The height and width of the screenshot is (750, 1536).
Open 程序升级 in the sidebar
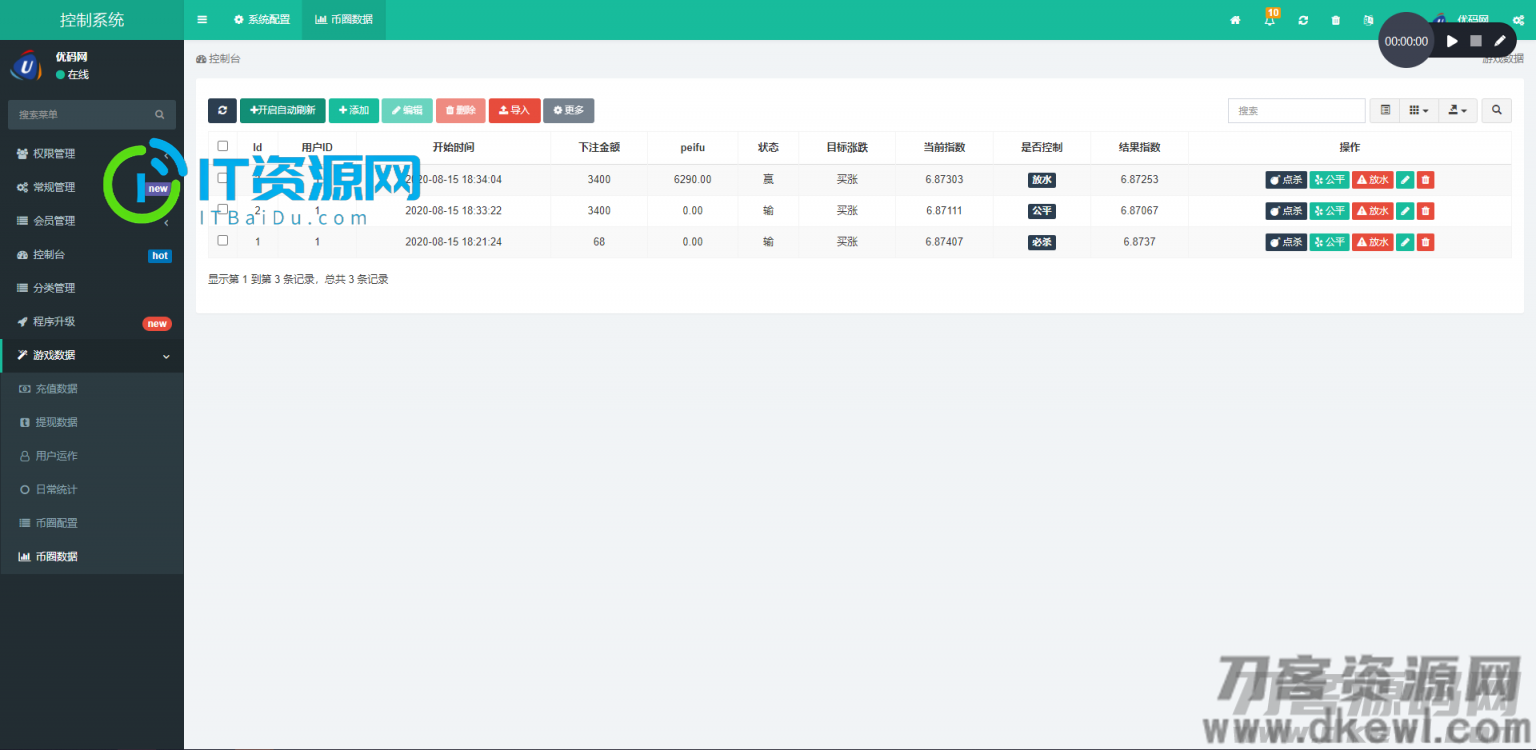pos(92,322)
